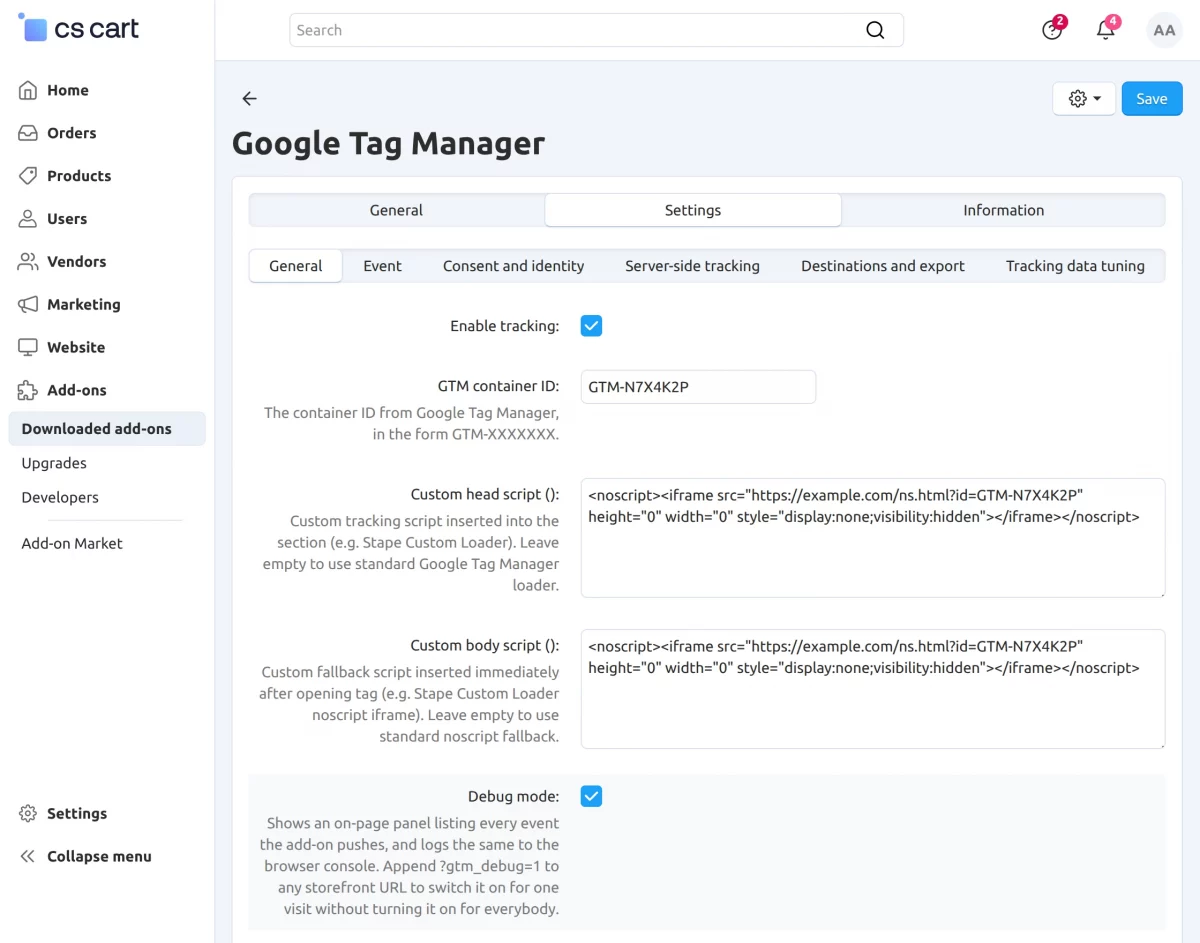Click the Home house icon
Image resolution: width=1200 pixels, height=943 pixels.
click(28, 90)
